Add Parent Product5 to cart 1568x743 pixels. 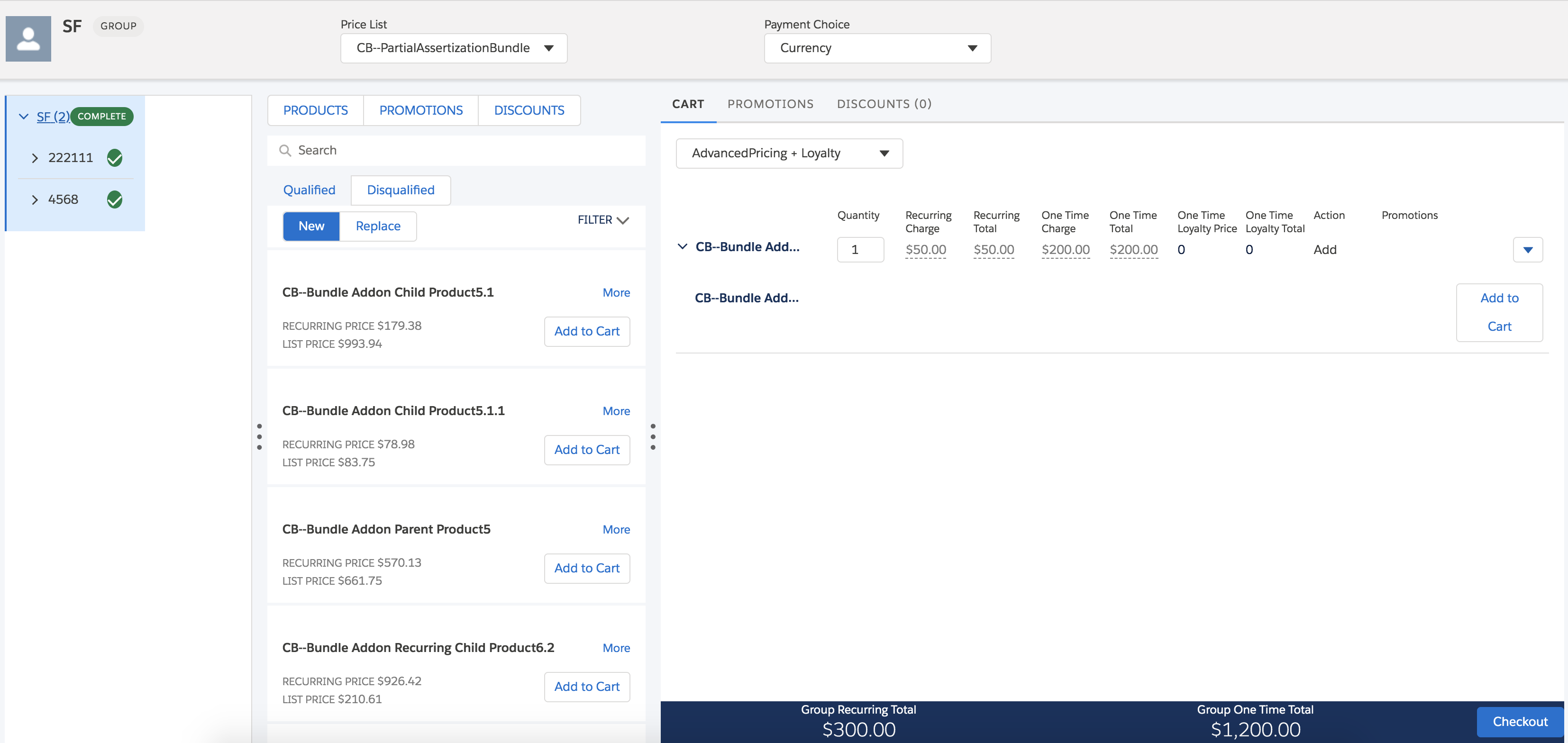[587, 568]
